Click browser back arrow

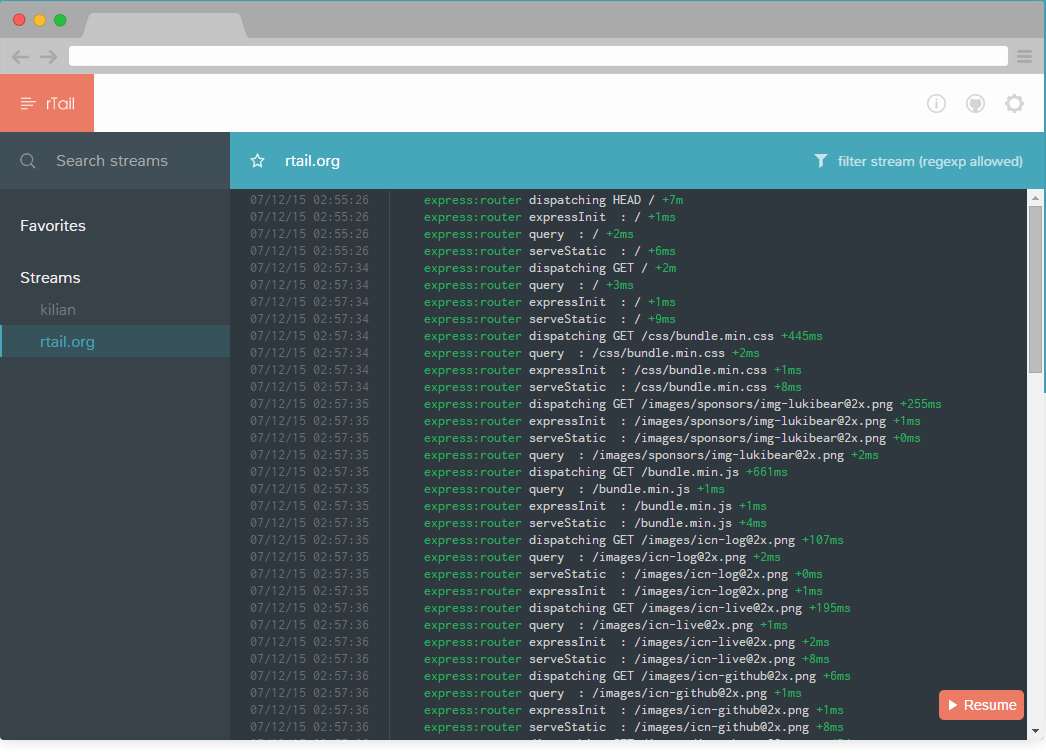click(x=20, y=57)
